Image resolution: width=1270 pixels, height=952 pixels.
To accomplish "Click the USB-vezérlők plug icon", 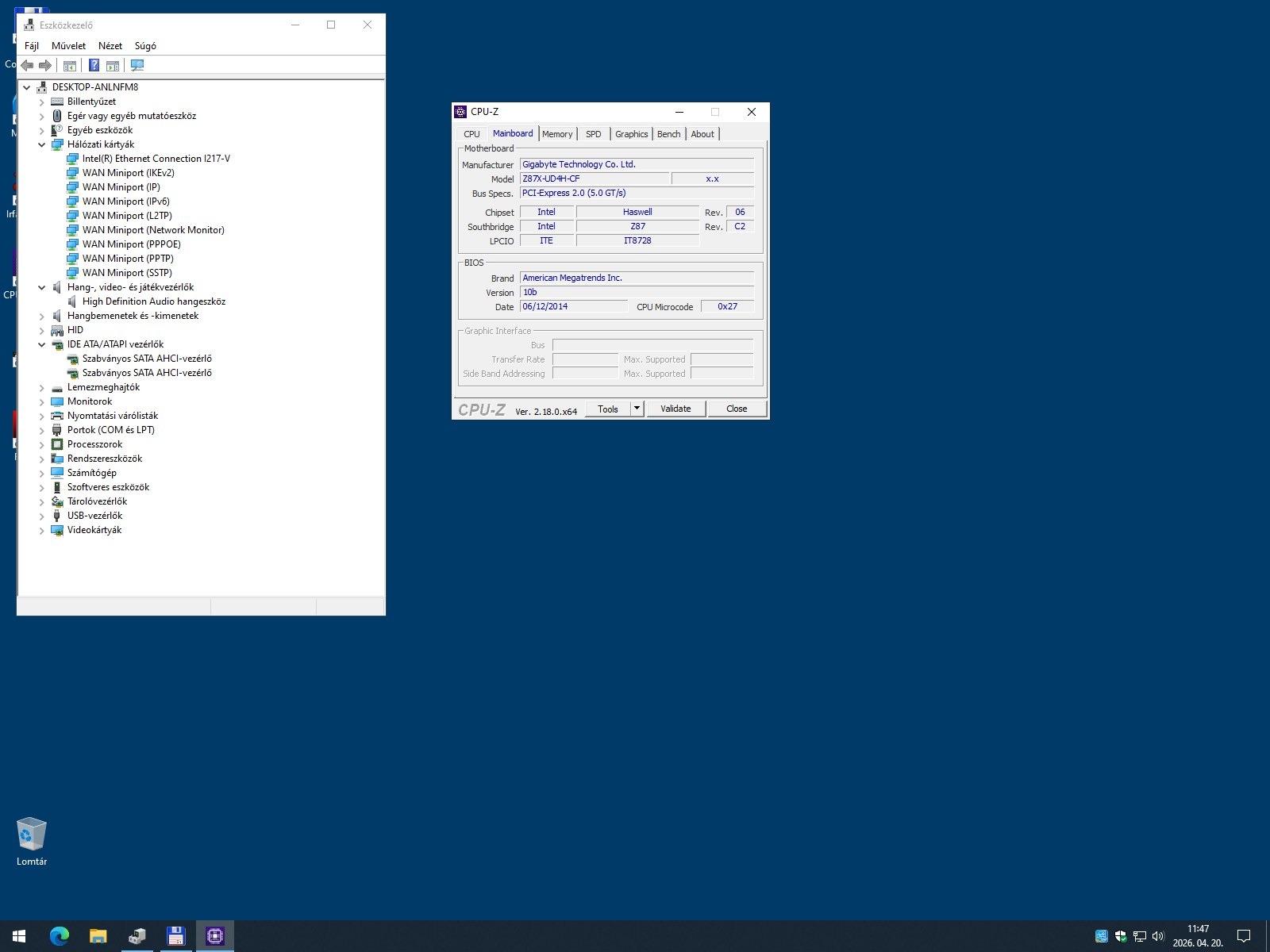I will click(x=57, y=516).
